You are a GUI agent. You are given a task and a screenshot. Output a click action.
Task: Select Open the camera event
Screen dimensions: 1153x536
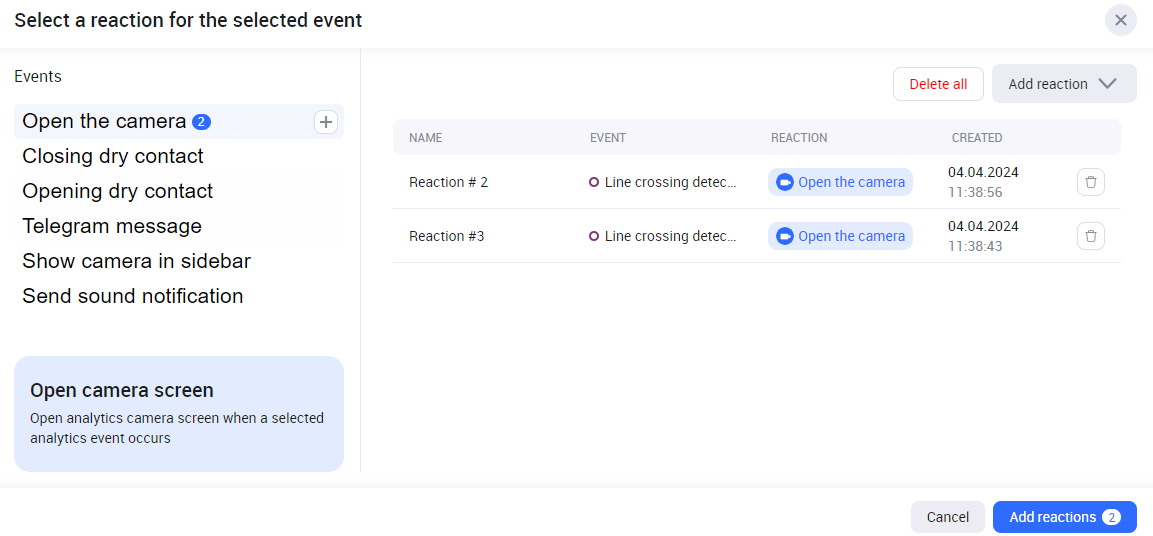[x=104, y=121]
